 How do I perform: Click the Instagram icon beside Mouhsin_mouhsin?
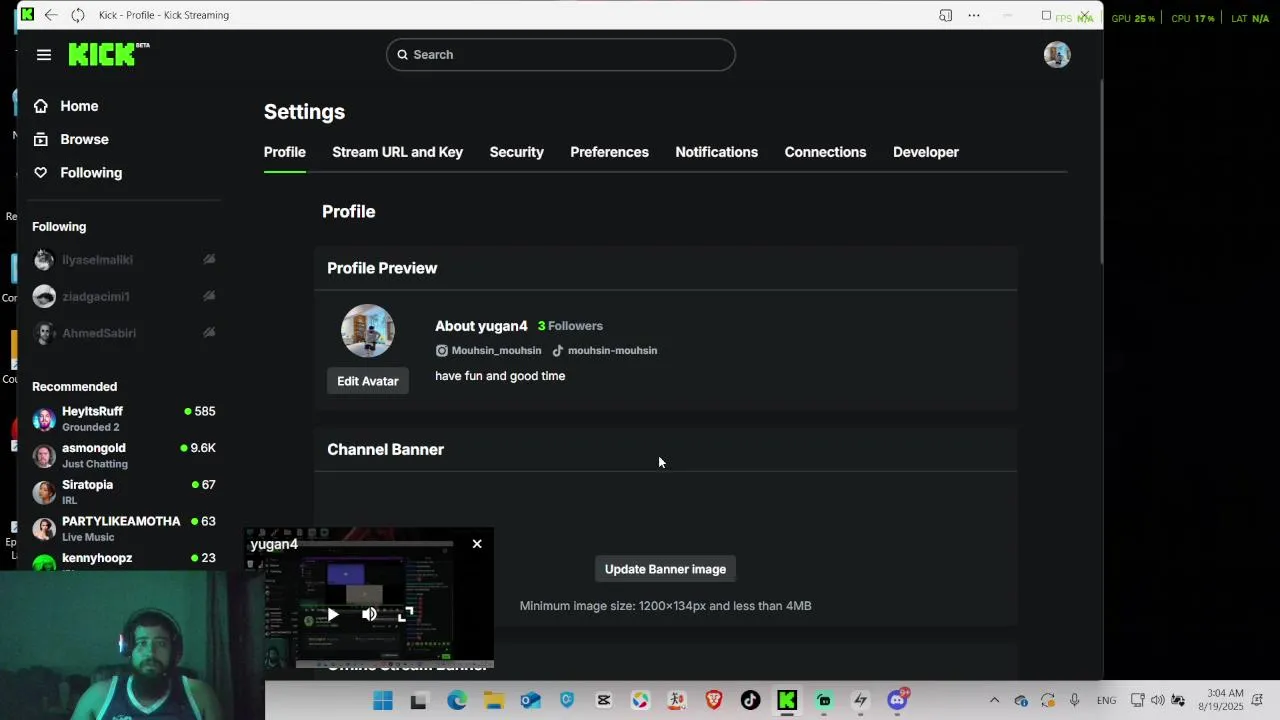point(442,351)
